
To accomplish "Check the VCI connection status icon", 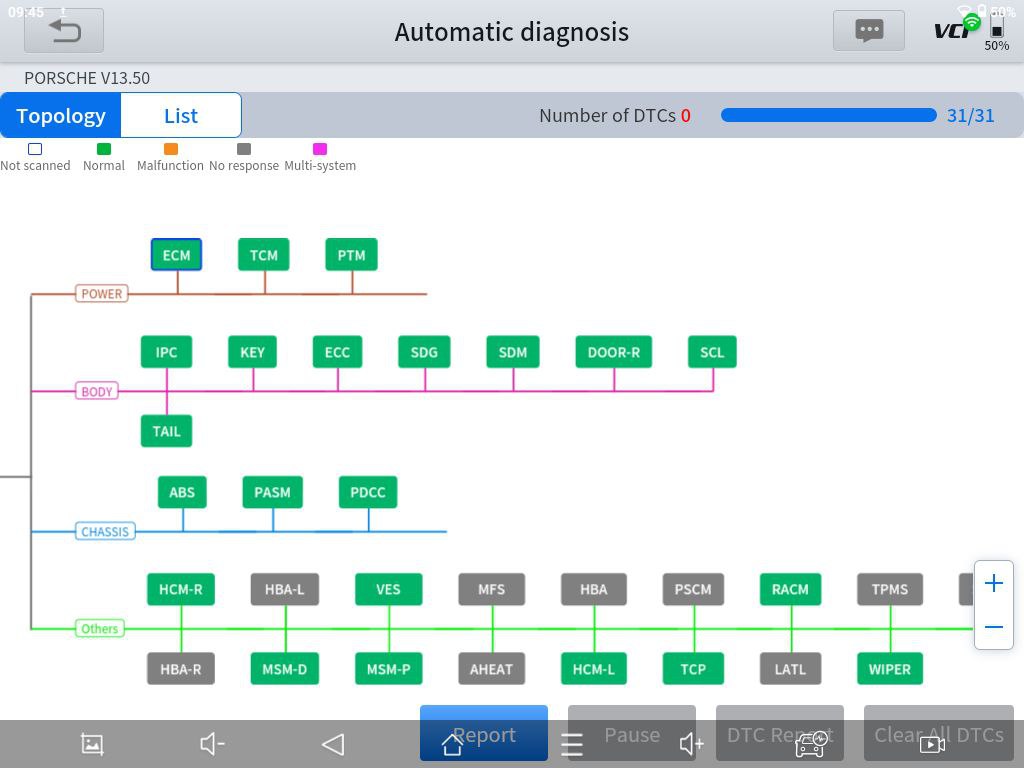I will 954,30.
